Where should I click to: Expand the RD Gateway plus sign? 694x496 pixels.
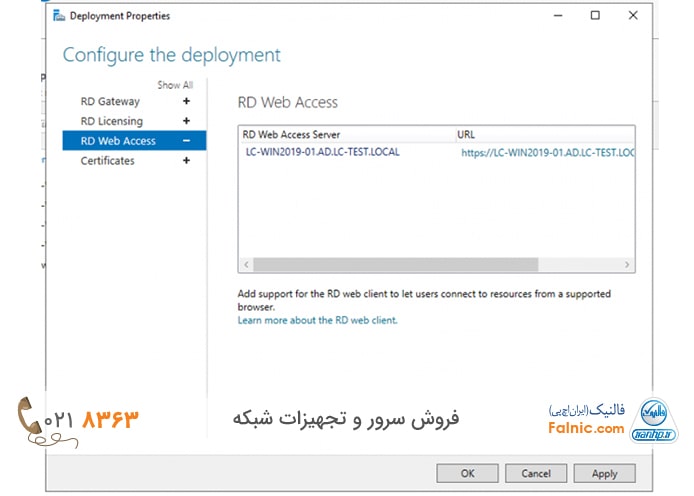[187, 101]
